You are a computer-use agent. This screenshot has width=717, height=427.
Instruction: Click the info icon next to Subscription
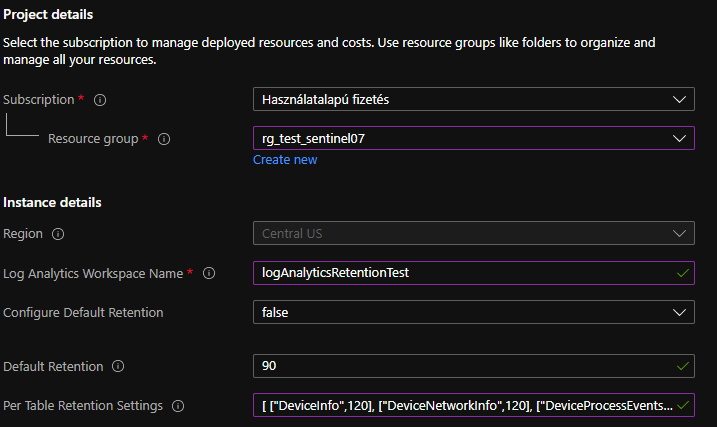click(x=100, y=100)
